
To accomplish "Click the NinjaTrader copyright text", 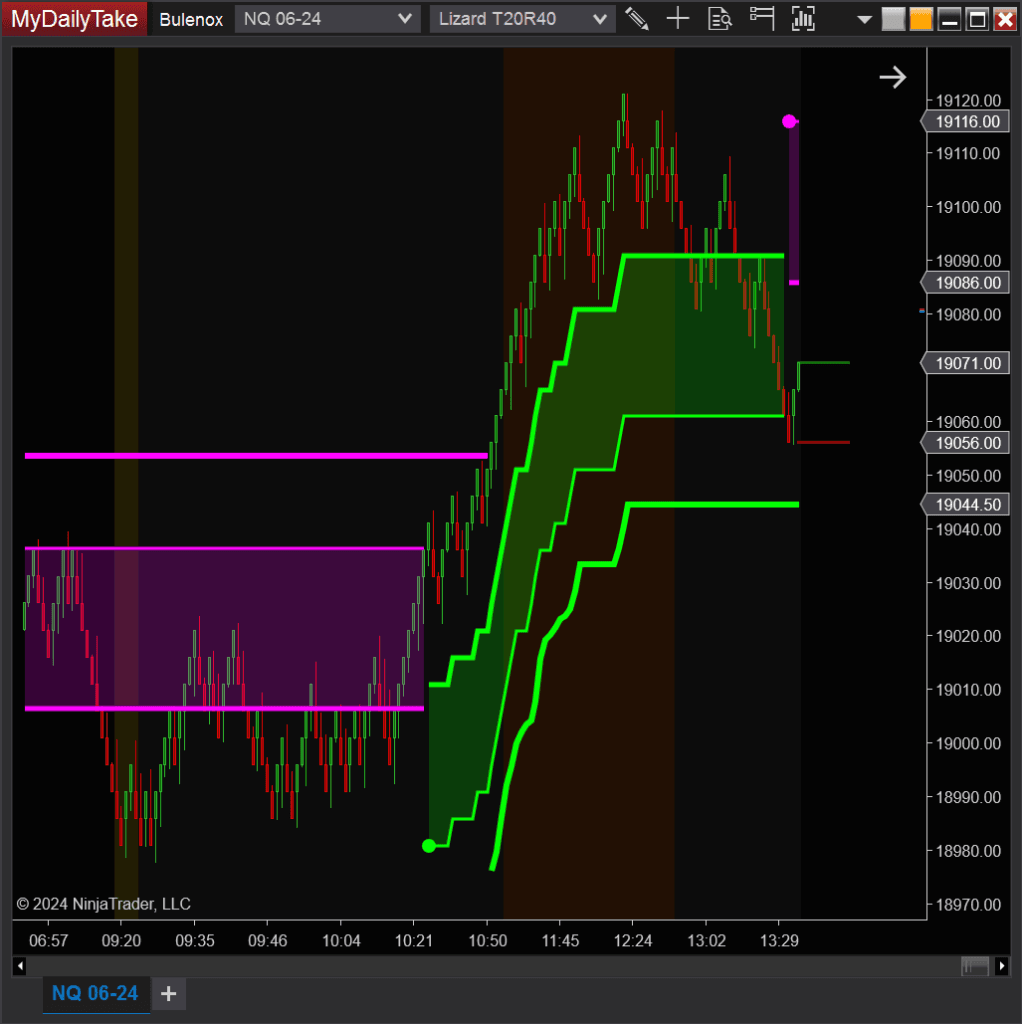I will click(x=103, y=903).
